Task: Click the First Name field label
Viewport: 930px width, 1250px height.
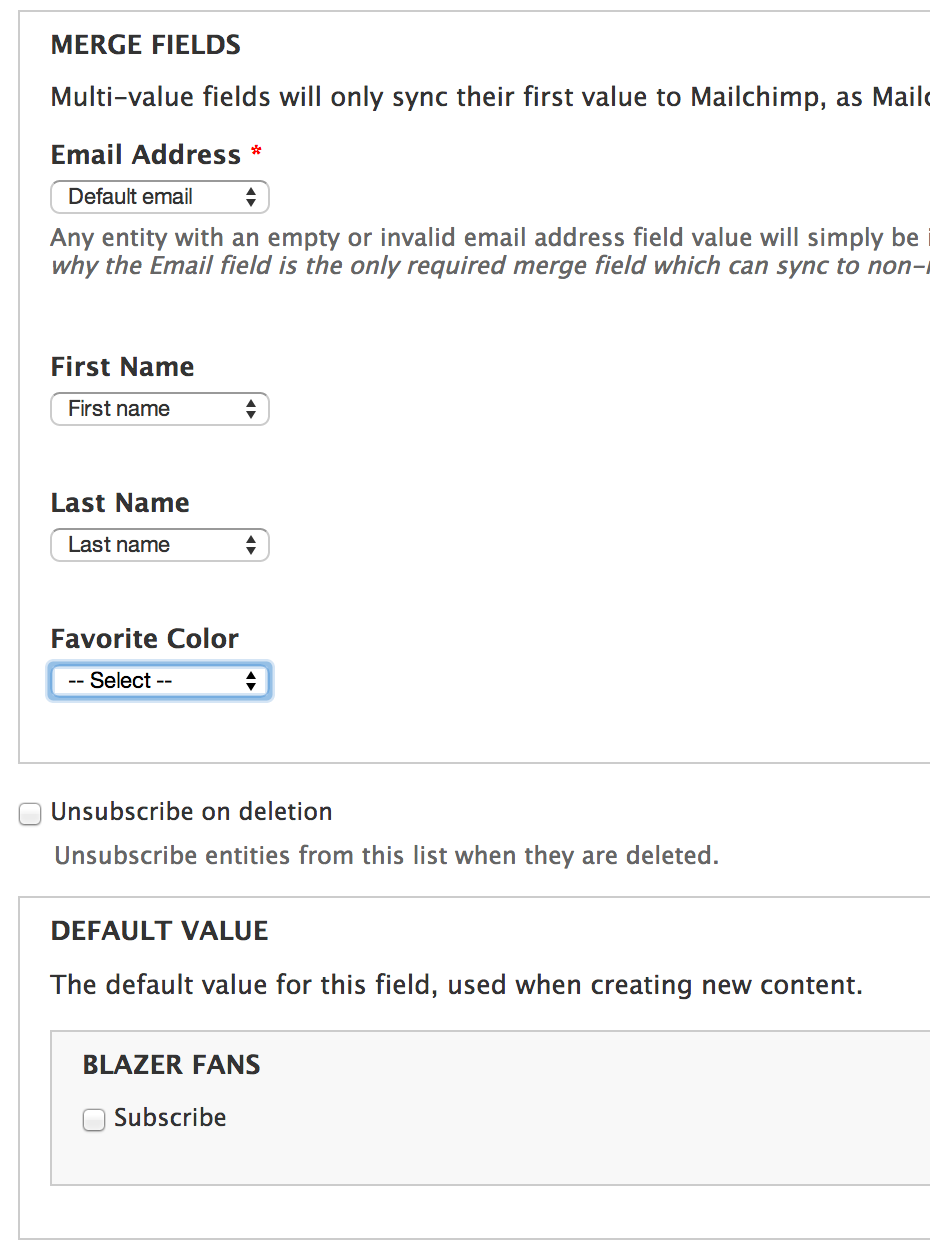Action: pyautogui.click(x=122, y=367)
